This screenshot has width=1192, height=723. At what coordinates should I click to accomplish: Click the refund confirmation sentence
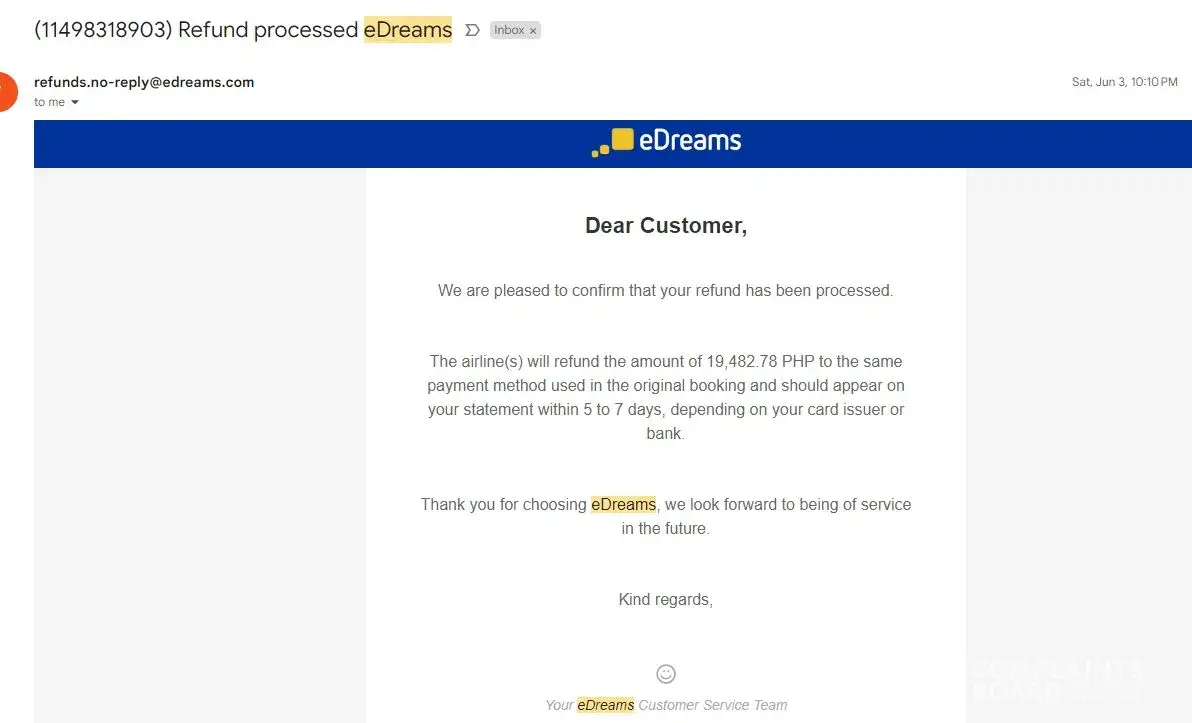pos(666,291)
